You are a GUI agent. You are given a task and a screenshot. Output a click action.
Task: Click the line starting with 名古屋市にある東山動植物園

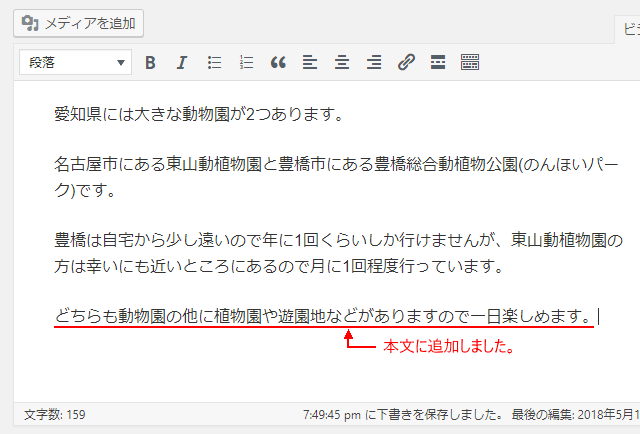pos(336,165)
